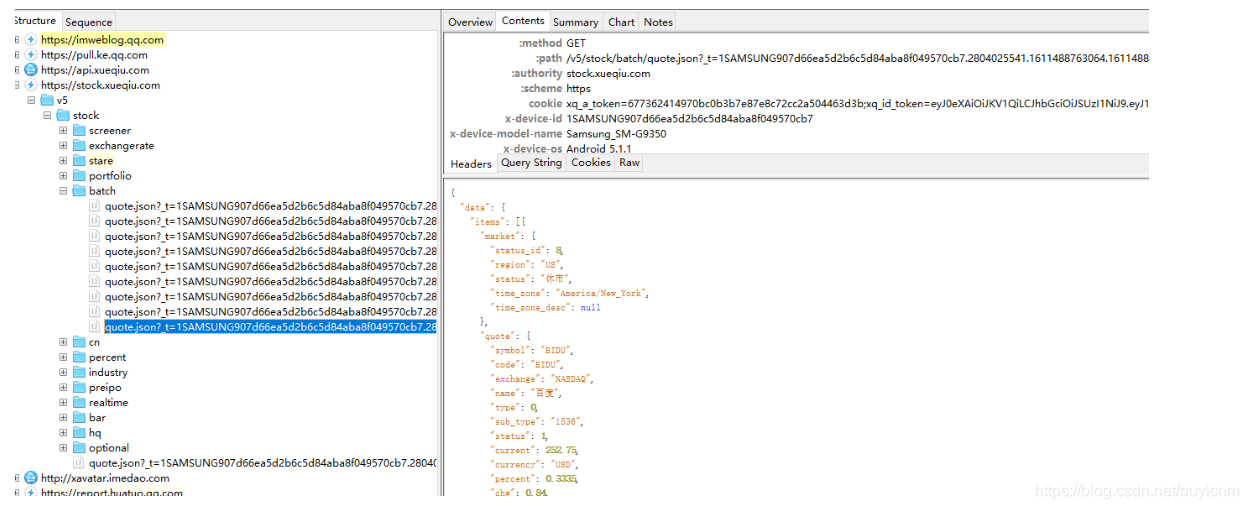Click the preipo folder icon
The width and height of the screenshot is (1249, 509).
click(79, 387)
